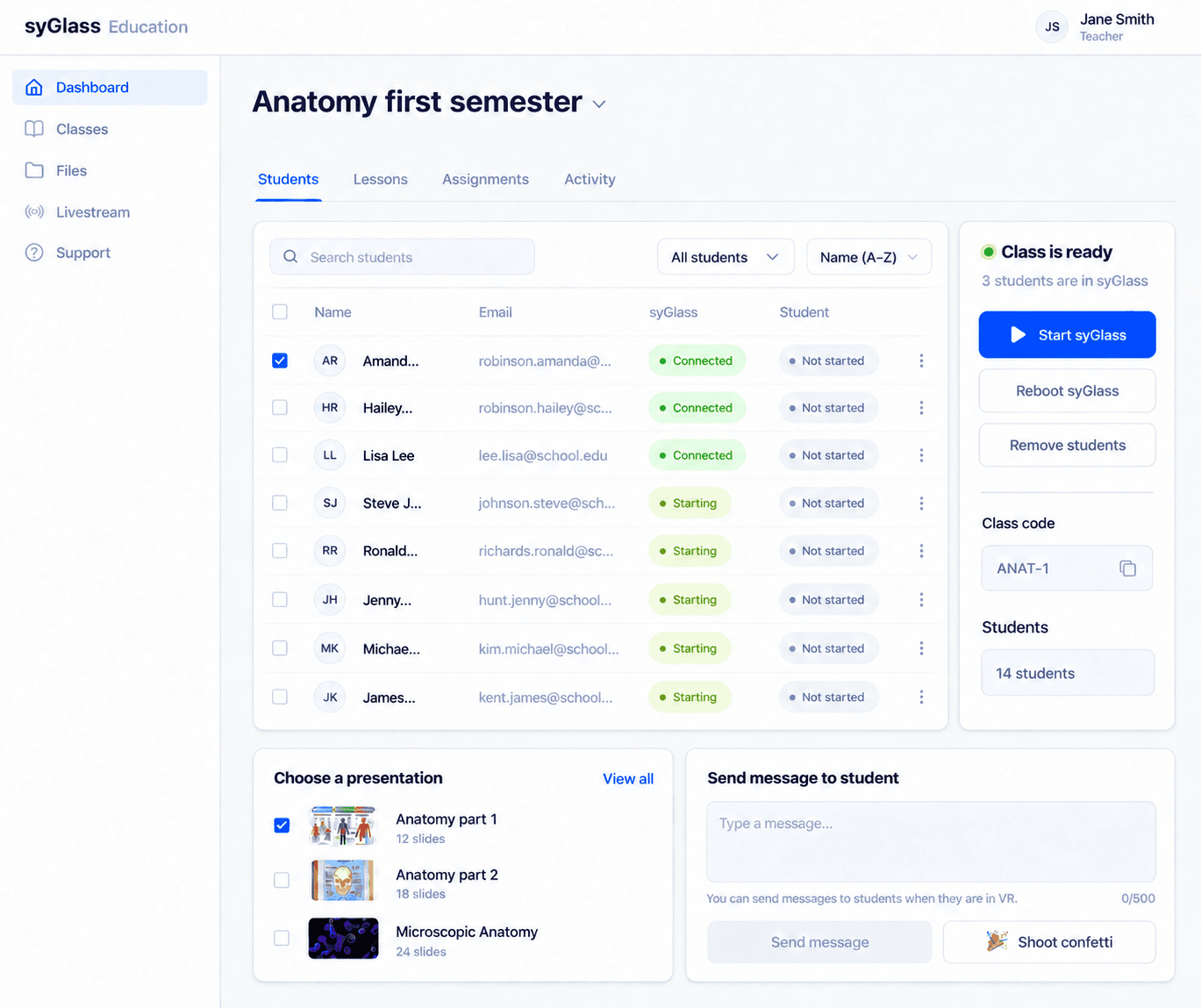Check Michael's row checkbox
The width and height of the screenshot is (1201, 1008).
[280, 648]
